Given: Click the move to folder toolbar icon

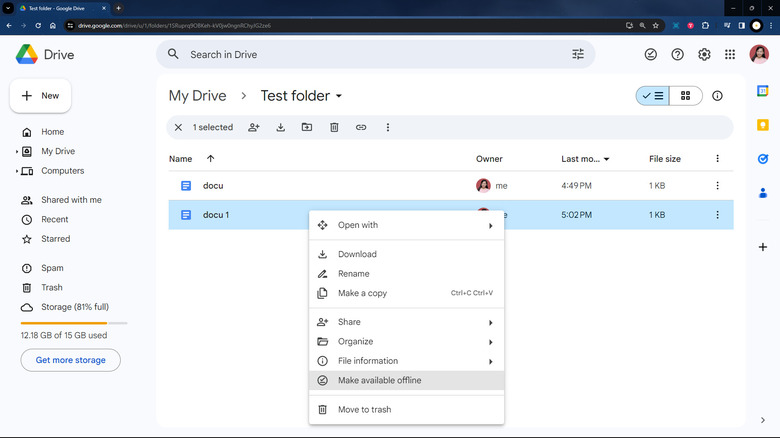Looking at the screenshot, I should 307,127.
